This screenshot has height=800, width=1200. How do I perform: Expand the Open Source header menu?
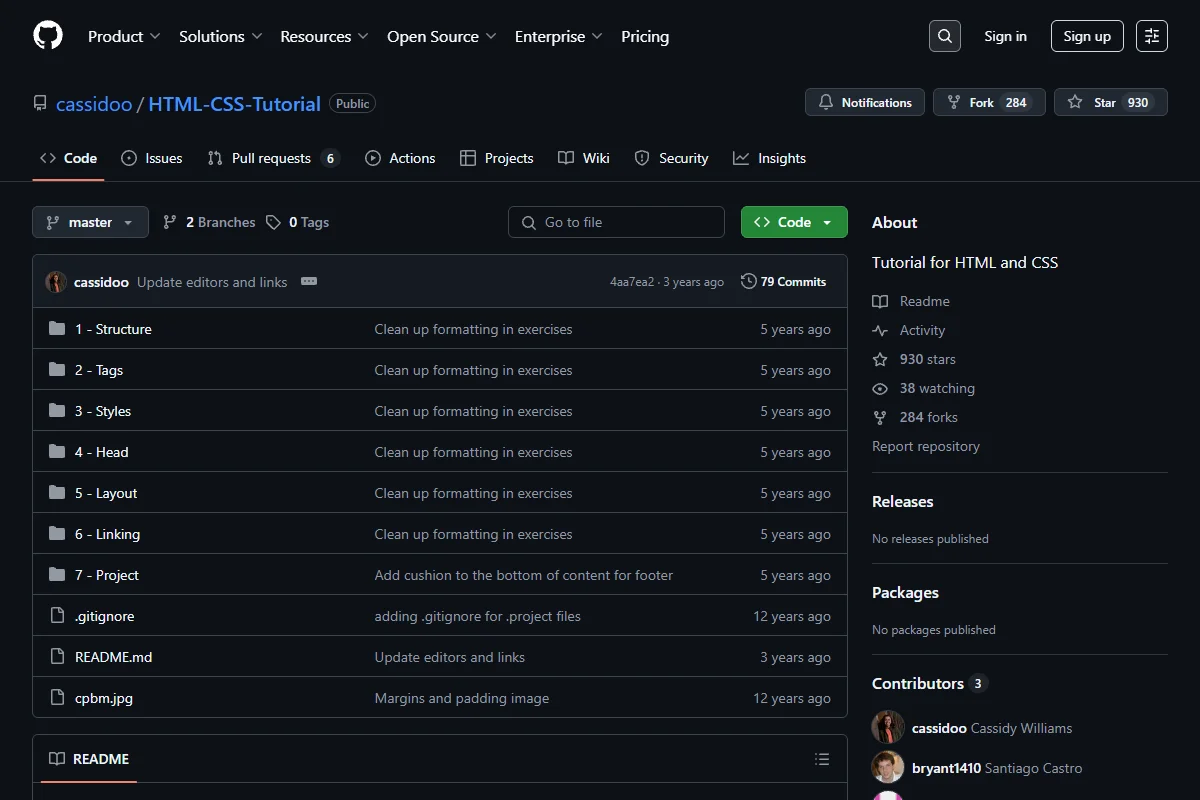(x=441, y=36)
